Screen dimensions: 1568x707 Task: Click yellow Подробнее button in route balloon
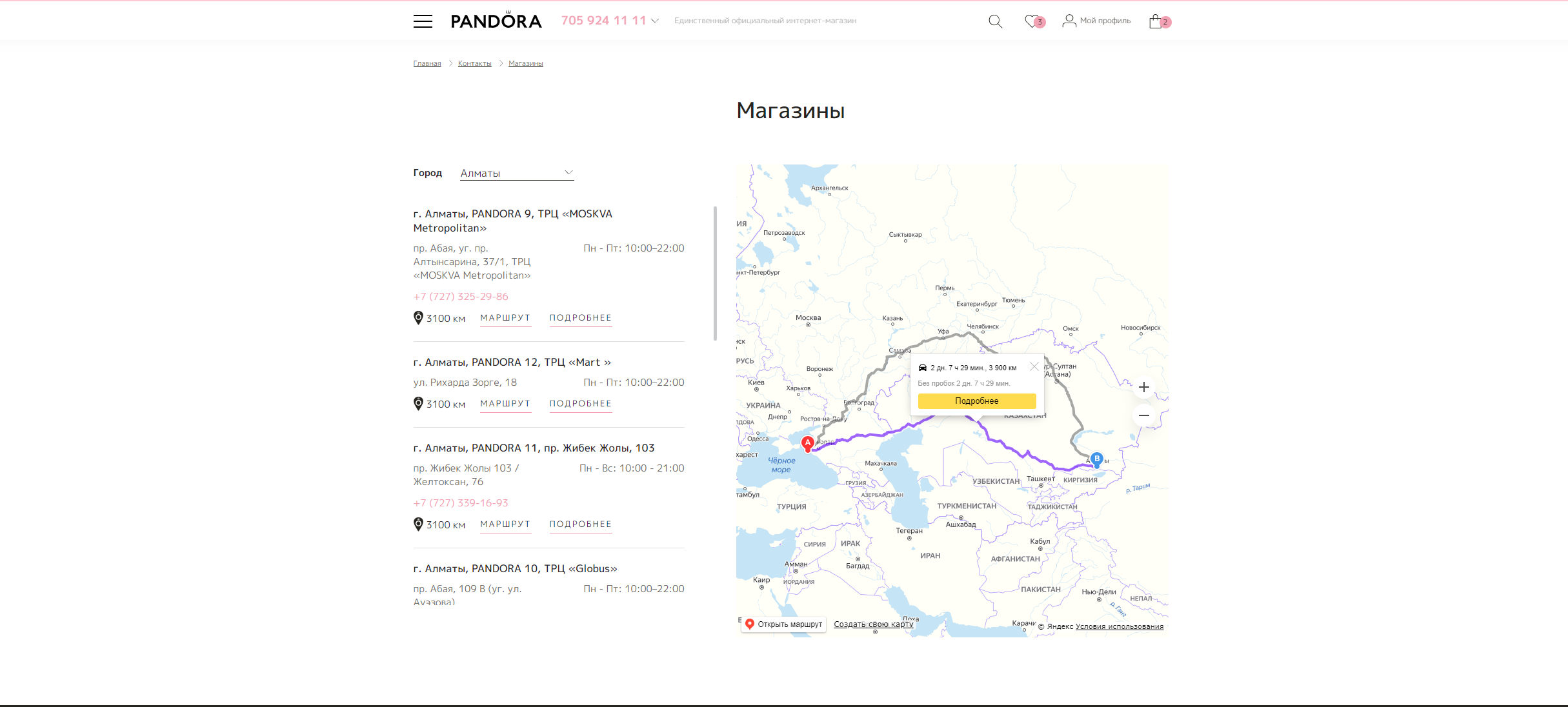977,401
